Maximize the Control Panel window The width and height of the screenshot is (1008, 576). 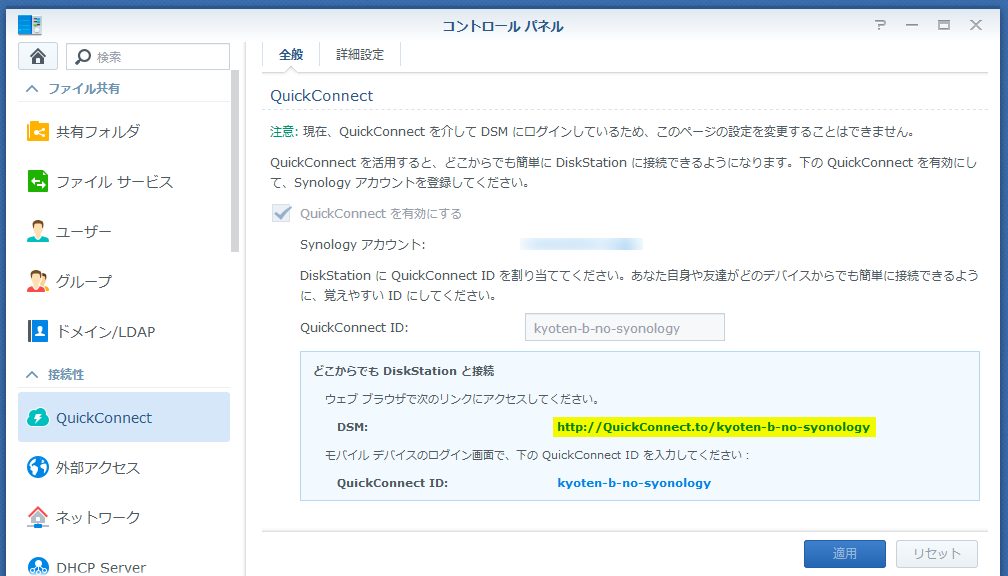pos(944,25)
